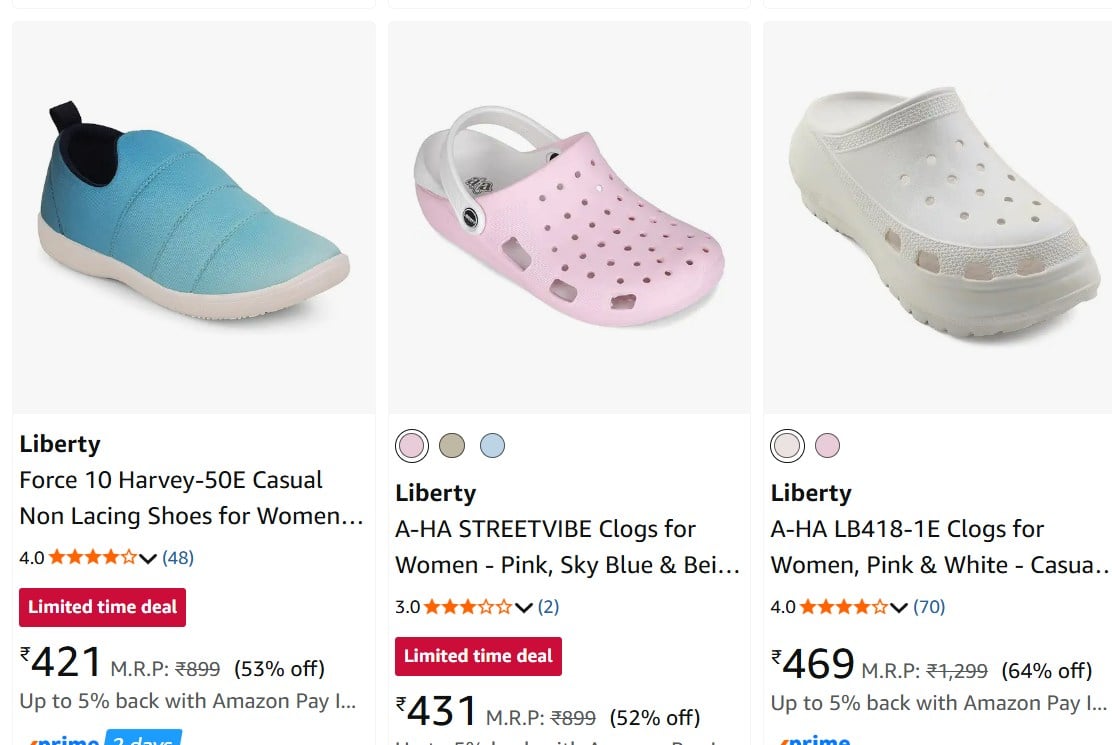Open the pink STREETVIBE clog image
The image size is (1112, 745).
(569, 218)
